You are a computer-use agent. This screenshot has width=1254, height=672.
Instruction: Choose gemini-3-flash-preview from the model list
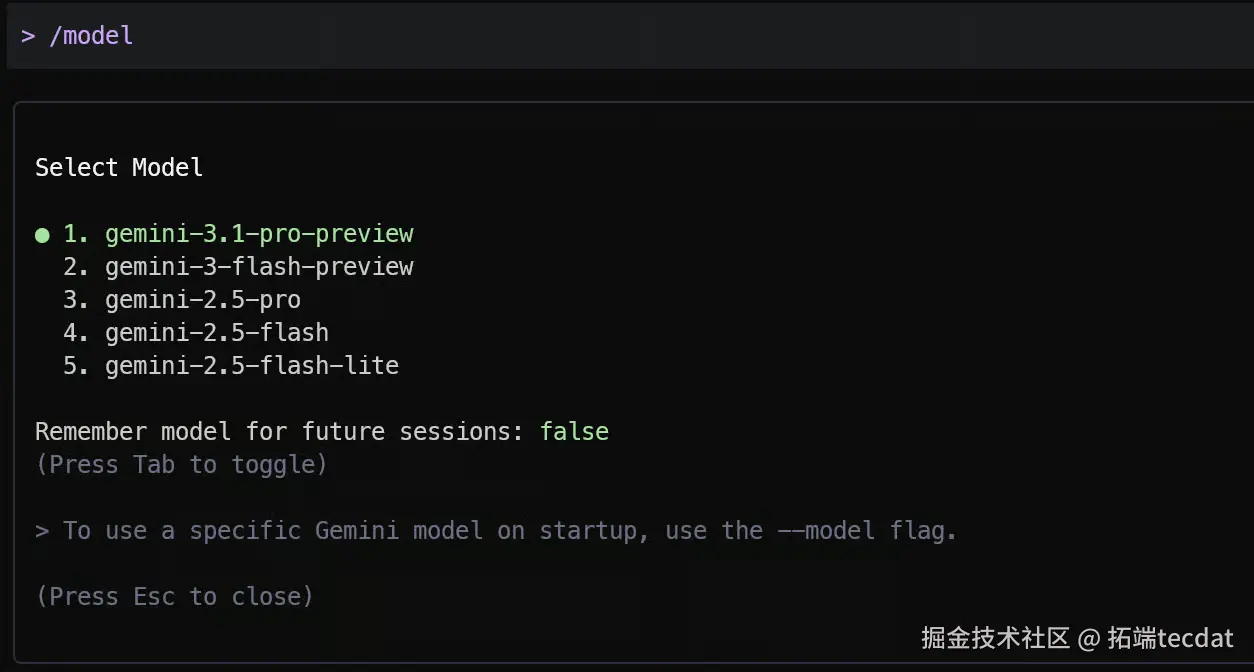pos(259,267)
